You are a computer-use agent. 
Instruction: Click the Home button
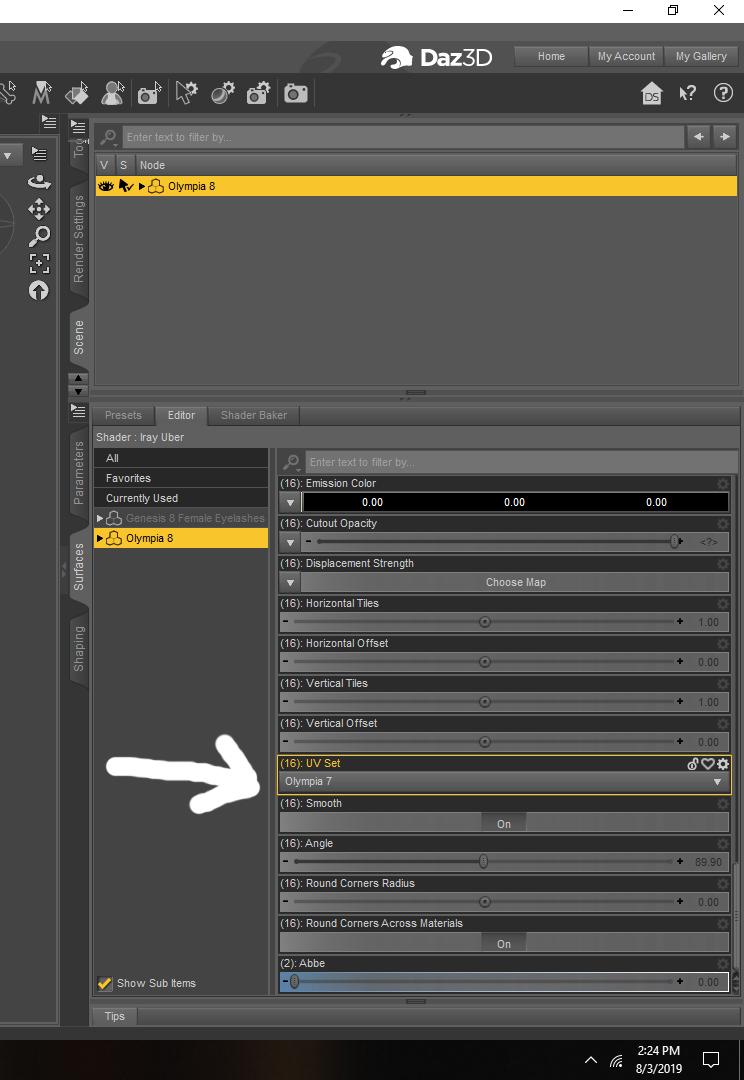(x=551, y=56)
